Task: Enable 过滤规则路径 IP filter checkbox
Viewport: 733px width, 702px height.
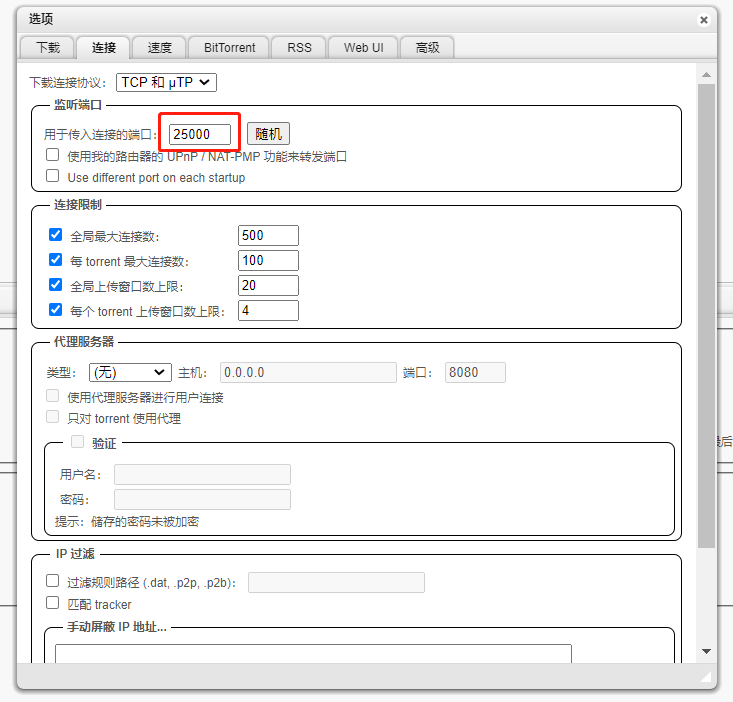Action: [53, 581]
